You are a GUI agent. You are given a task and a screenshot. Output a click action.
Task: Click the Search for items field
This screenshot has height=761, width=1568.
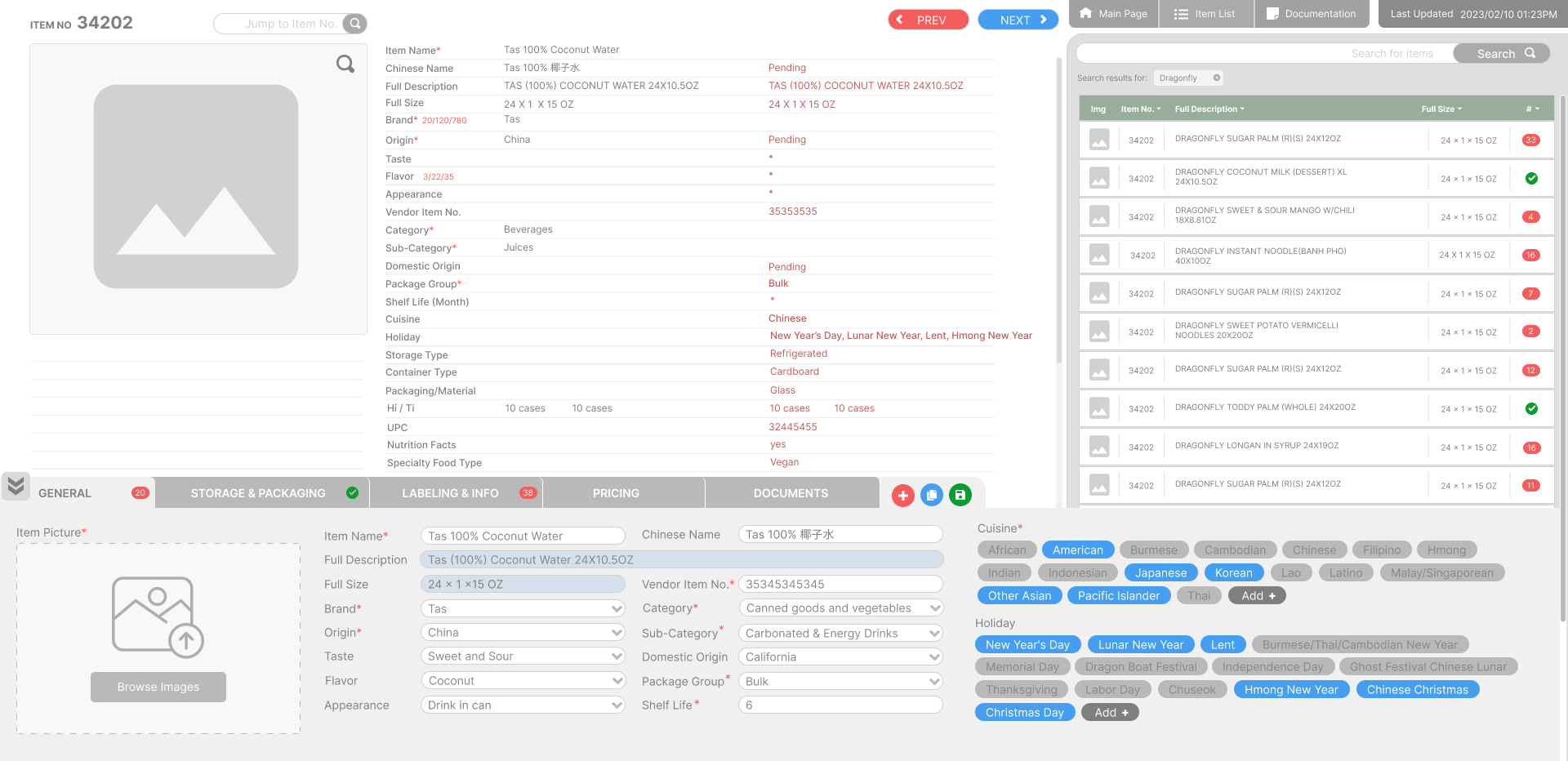(x=1266, y=53)
